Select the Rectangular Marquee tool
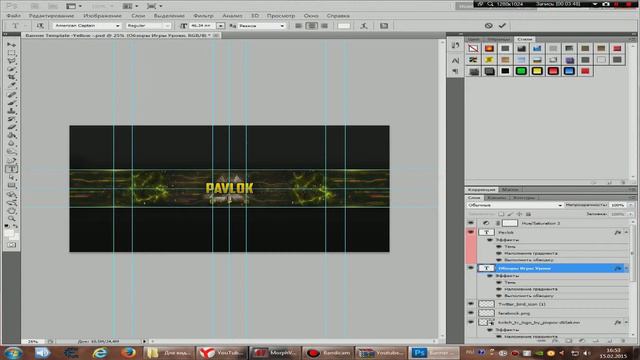The width and height of the screenshot is (640, 360). pyautogui.click(x=12, y=53)
